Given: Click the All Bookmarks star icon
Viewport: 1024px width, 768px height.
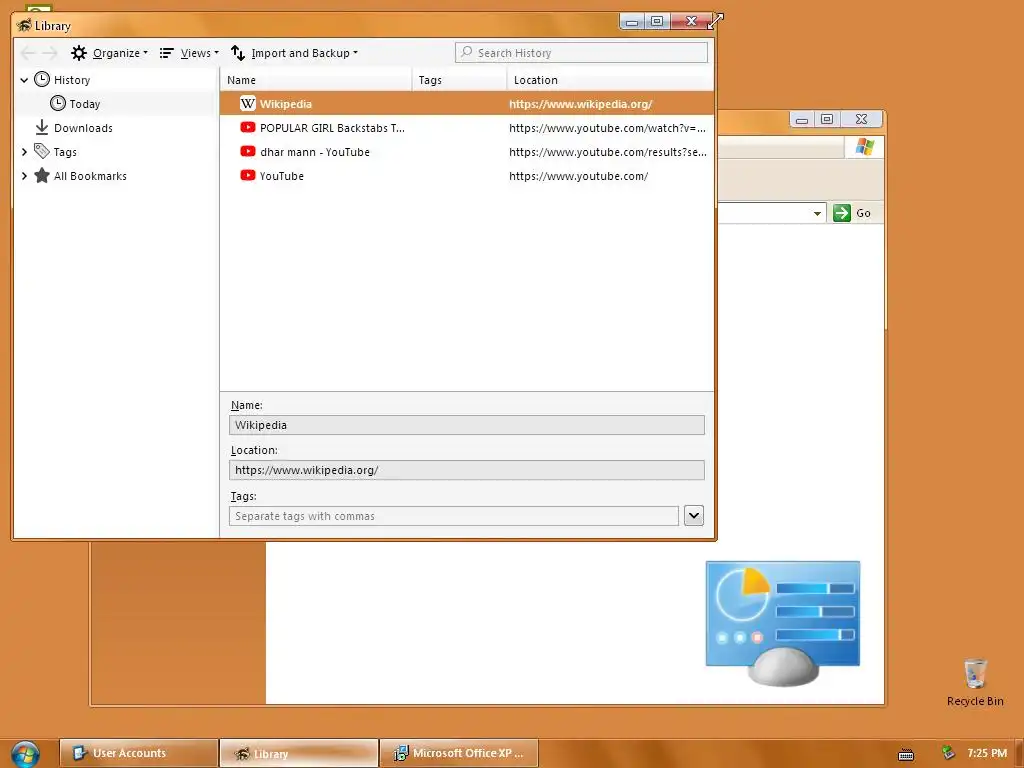Looking at the screenshot, I should 42,175.
